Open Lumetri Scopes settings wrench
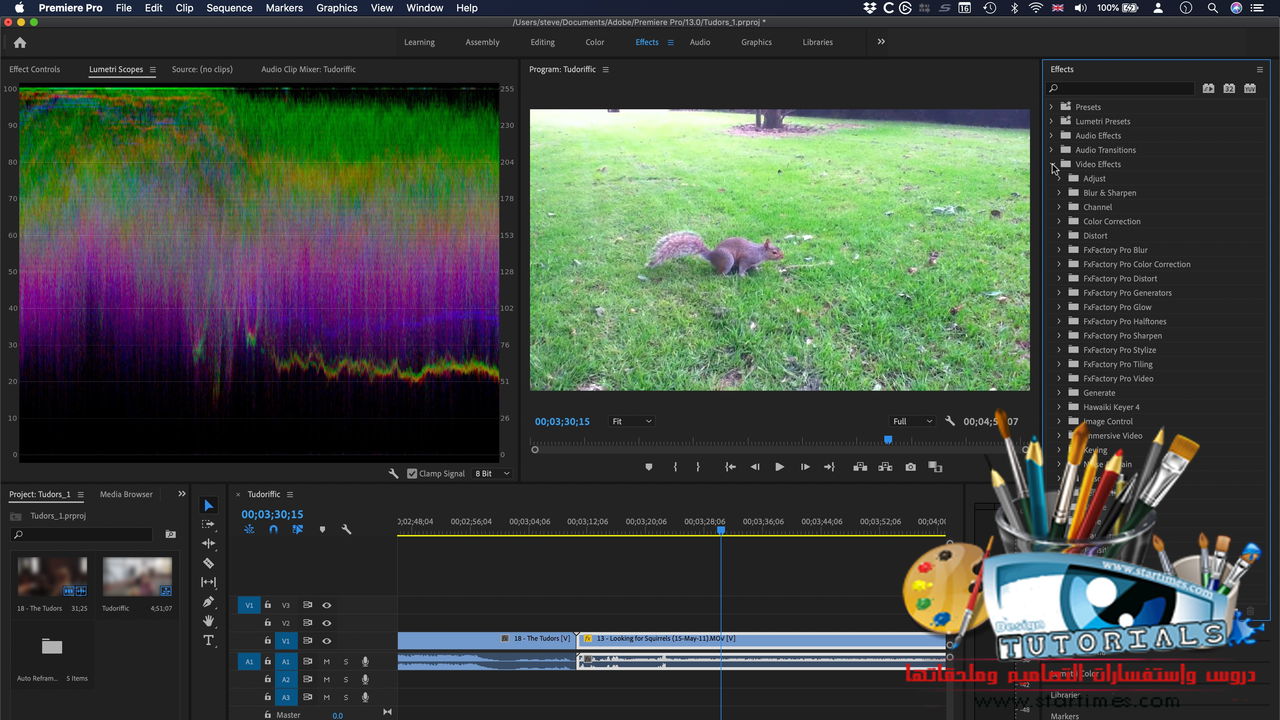1280x720 pixels. [394, 473]
